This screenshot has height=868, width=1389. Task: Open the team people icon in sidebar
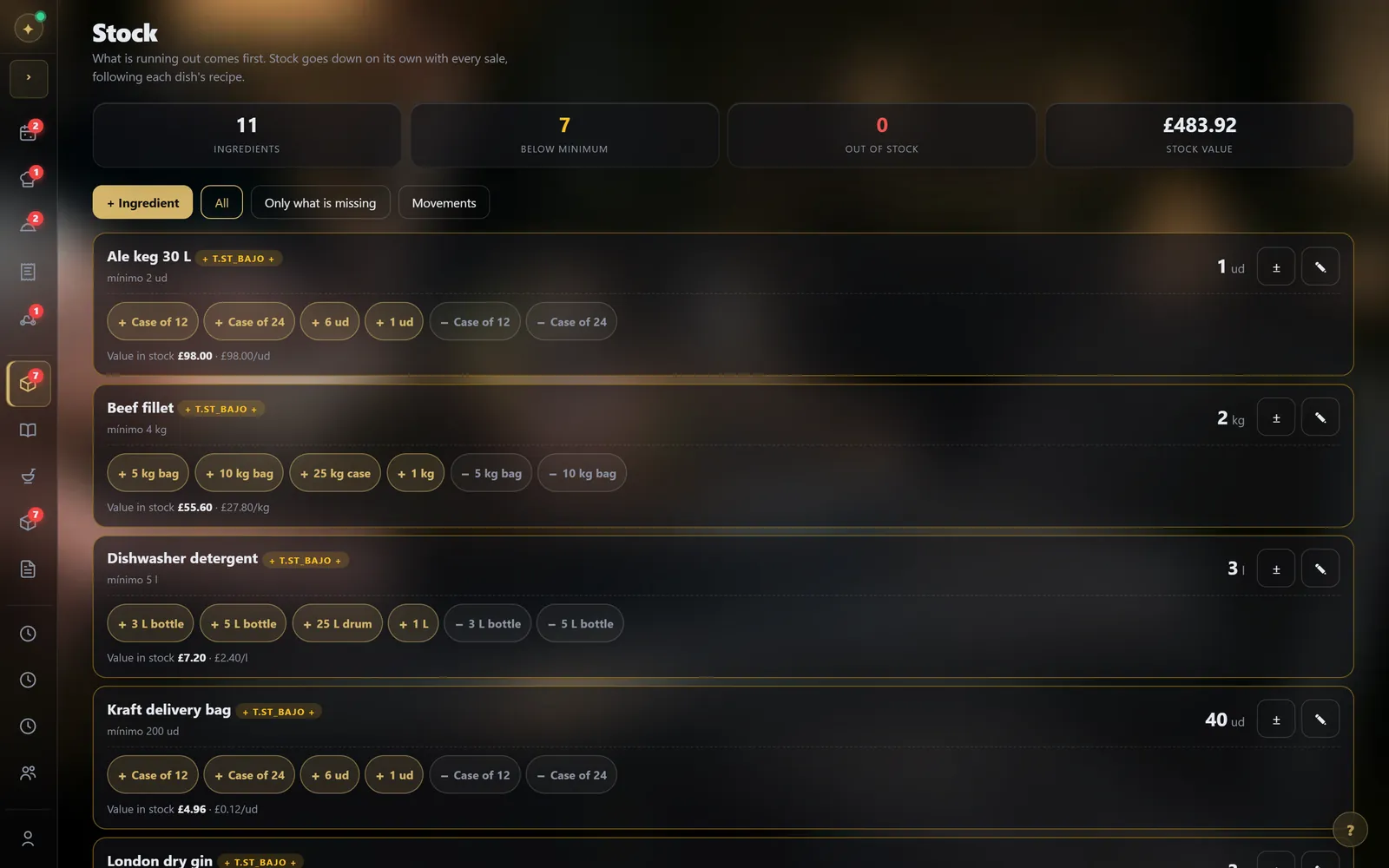pyautogui.click(x=29, y=773)
